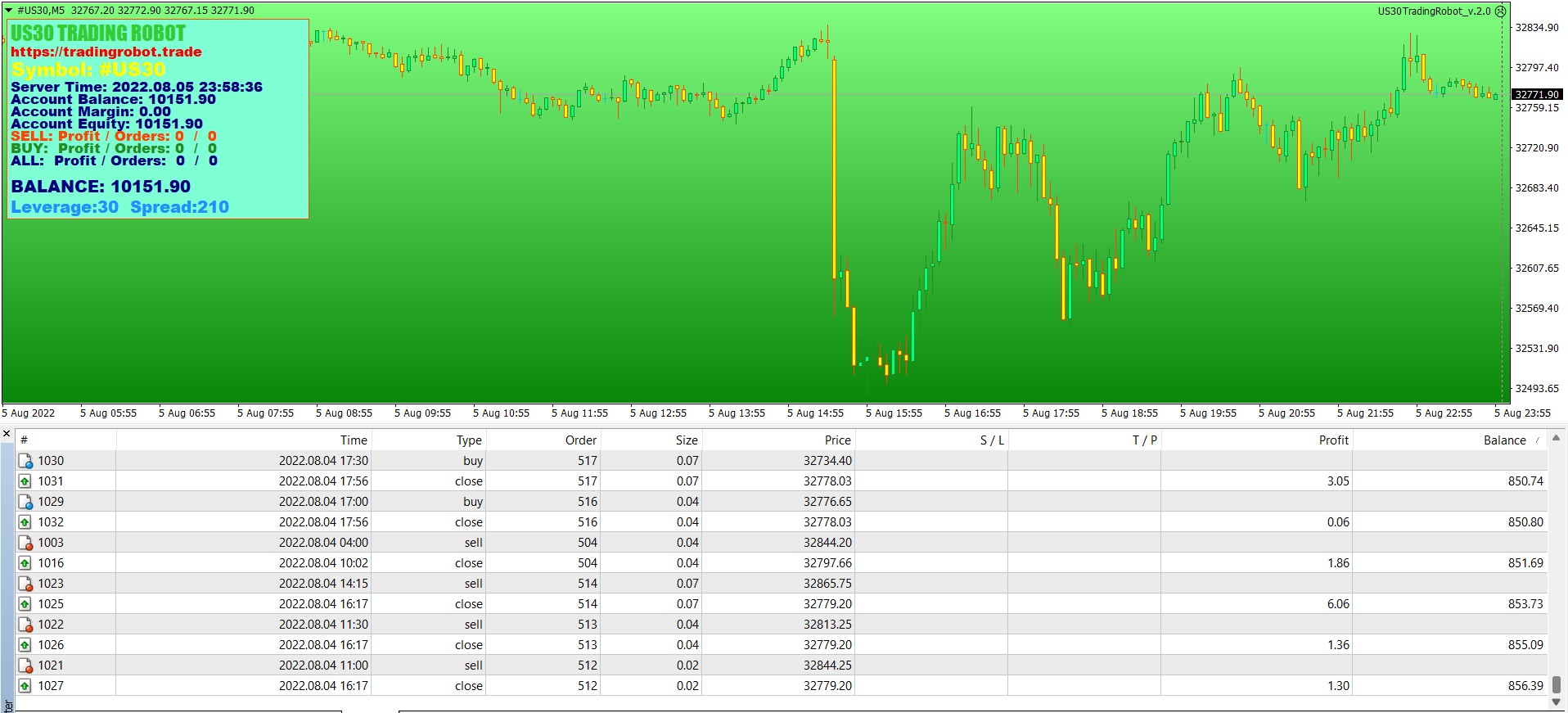1568x713 pixels.
Task: Close the tester results panel
Action: 7,433
